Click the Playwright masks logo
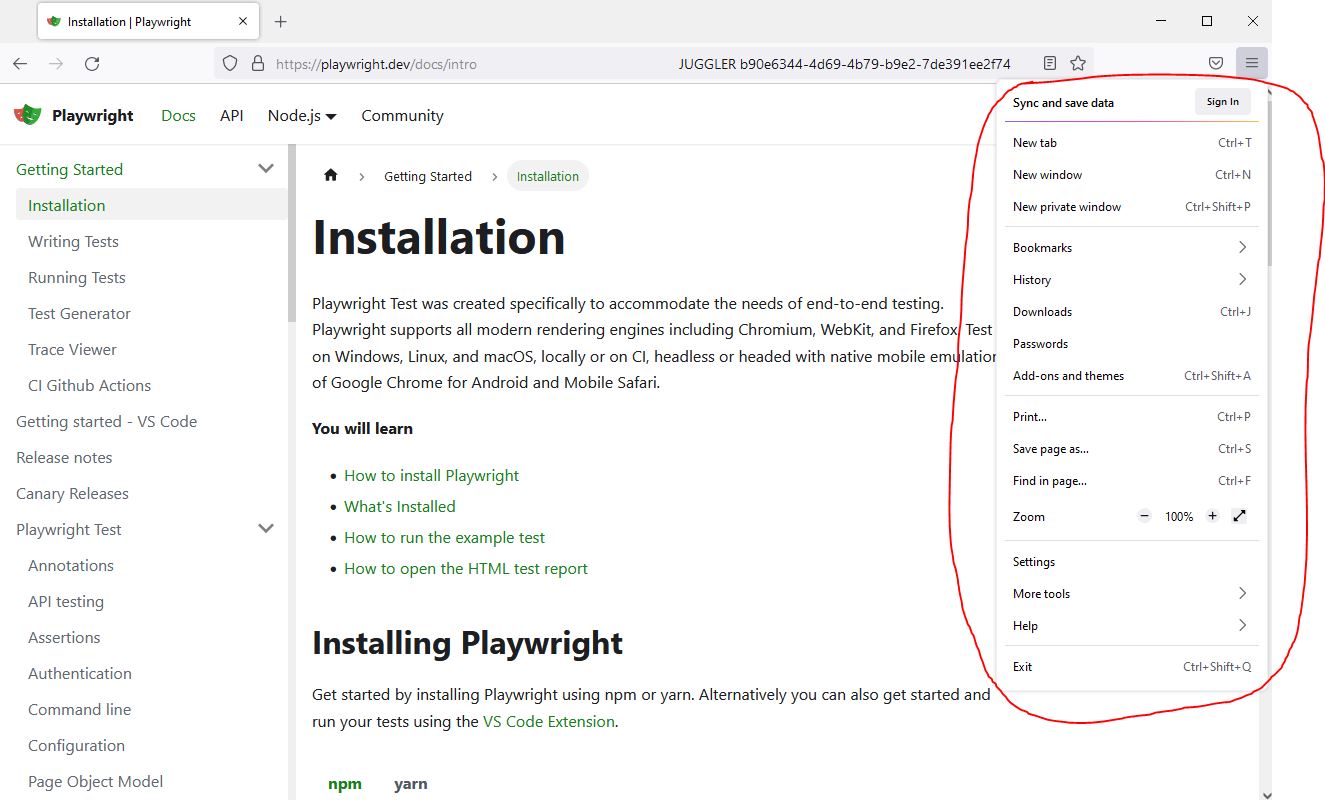1325x800 pixels. pos(27,114)
